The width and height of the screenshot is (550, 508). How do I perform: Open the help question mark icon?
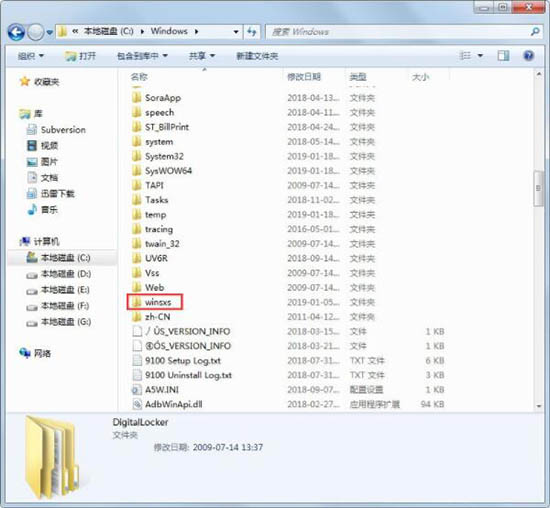528,56
